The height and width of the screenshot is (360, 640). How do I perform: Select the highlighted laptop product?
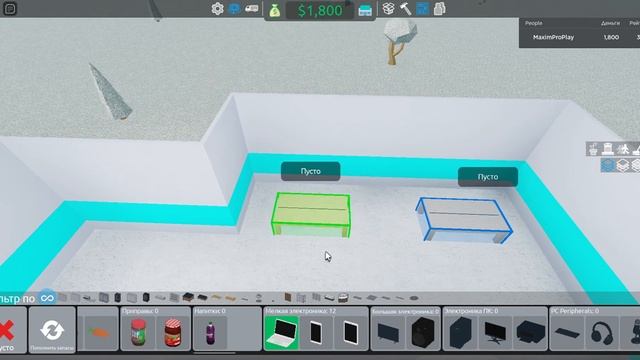(281, 333)
